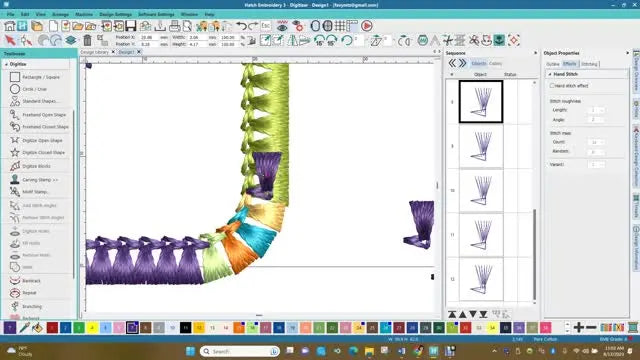The width and height of the screenshot is (640, 360).
Task: Open Windows Start menu
Action: coord(190,351)
